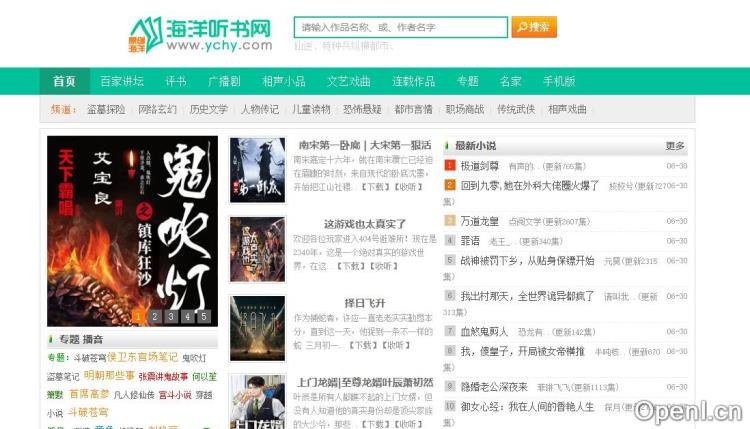Open the 这游戏也太真实了 cover image
Viewport: 750px width, 429px height.
point(257,248)
